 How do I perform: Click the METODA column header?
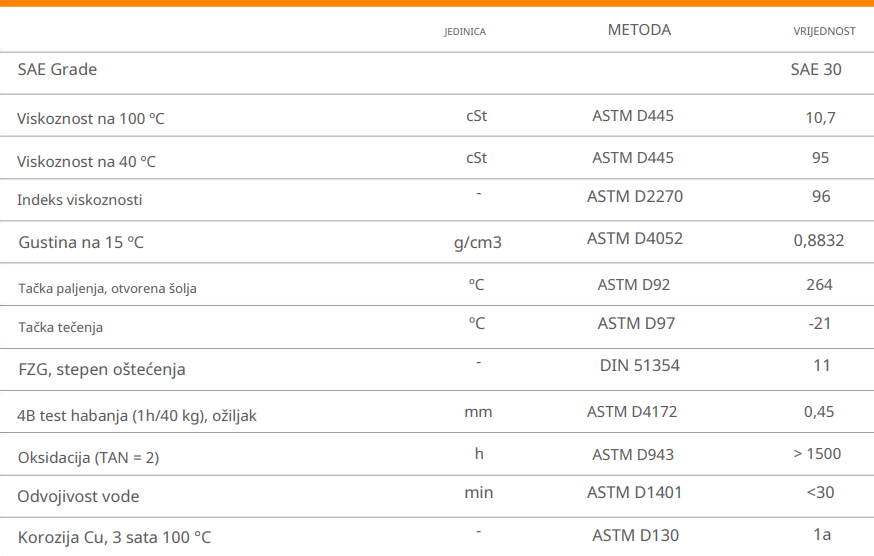639,30
